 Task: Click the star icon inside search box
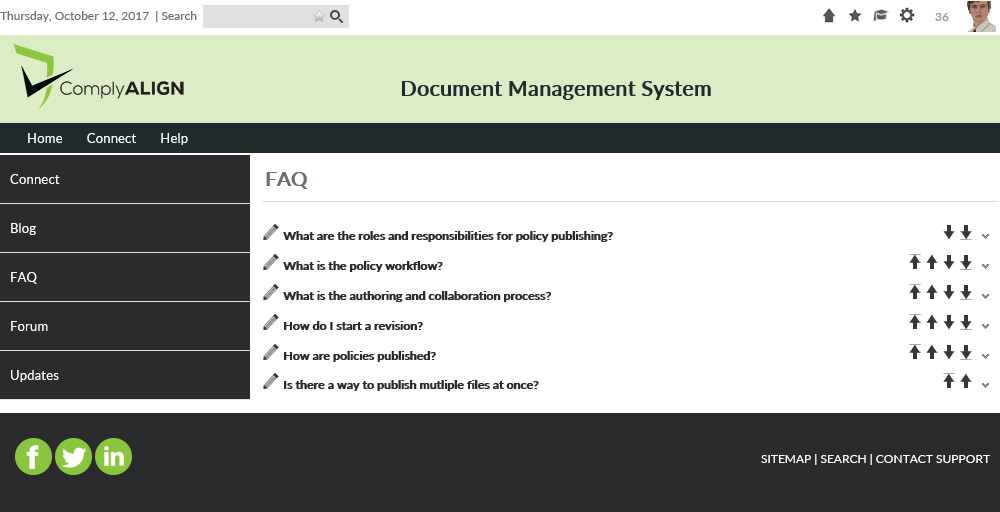(319, 17)
